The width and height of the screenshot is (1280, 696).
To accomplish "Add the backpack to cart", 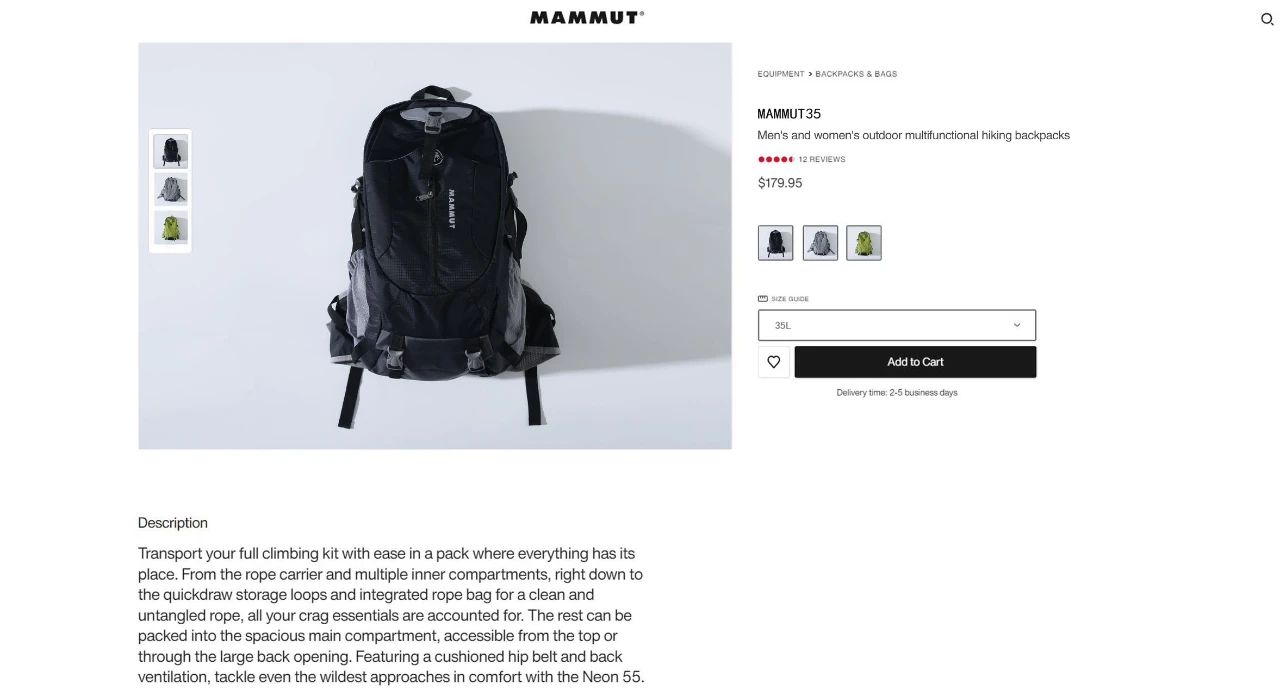I will pyautogui.click(x=915, y=362).
